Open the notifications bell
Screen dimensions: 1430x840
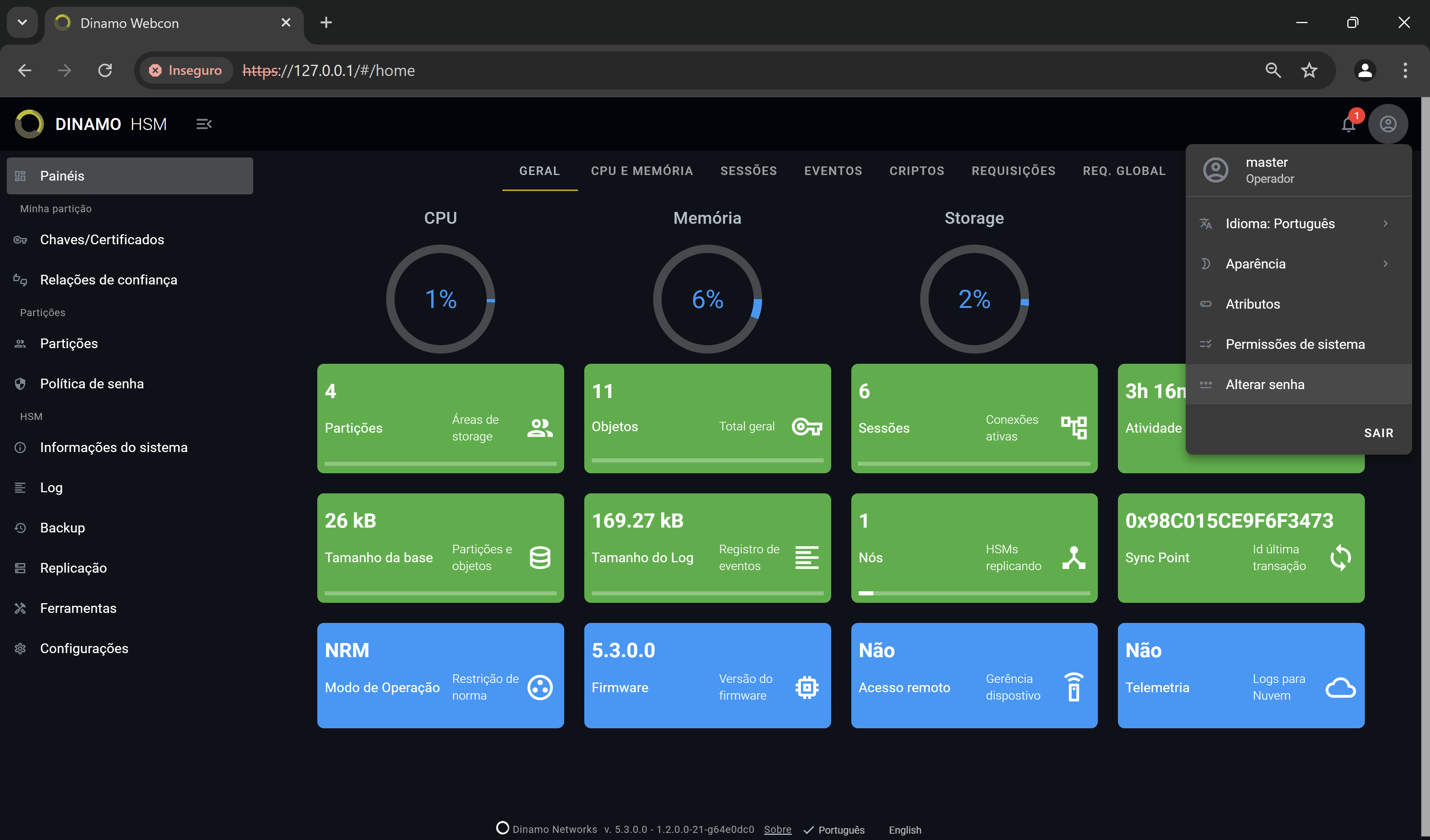pos(1348,124)
